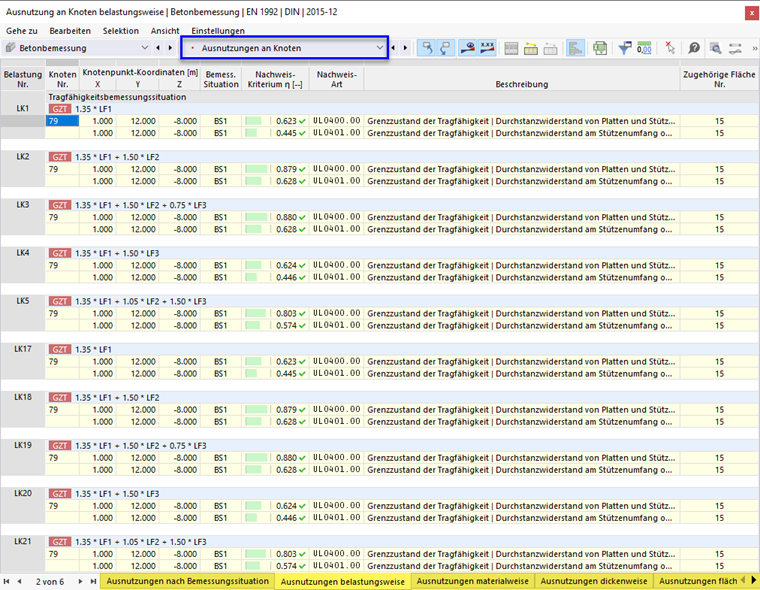760x590 pixels.
Task: Open the Einstellungen menu
Action: [218, 31]
